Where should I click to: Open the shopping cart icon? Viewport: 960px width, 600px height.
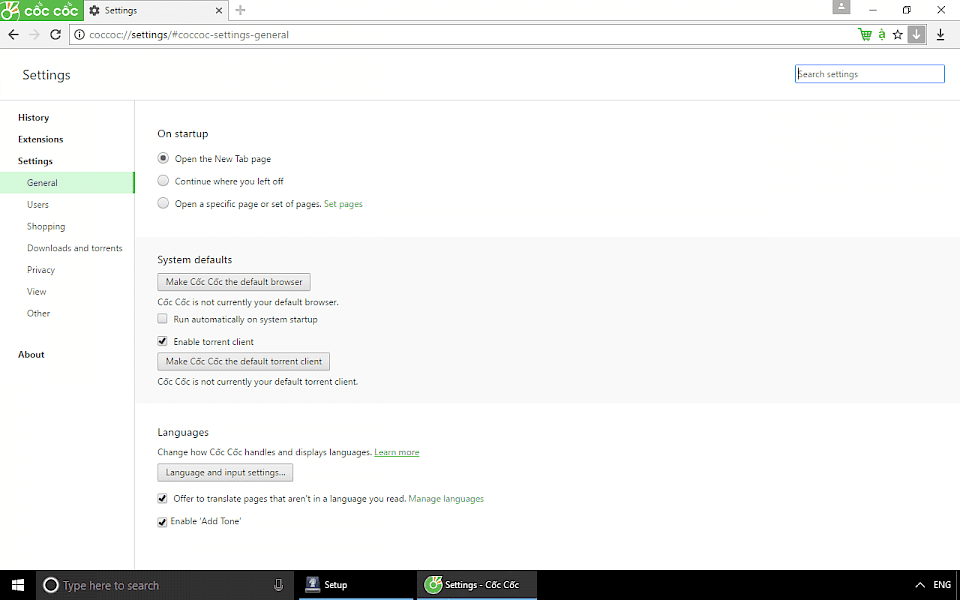click(864, 35)
